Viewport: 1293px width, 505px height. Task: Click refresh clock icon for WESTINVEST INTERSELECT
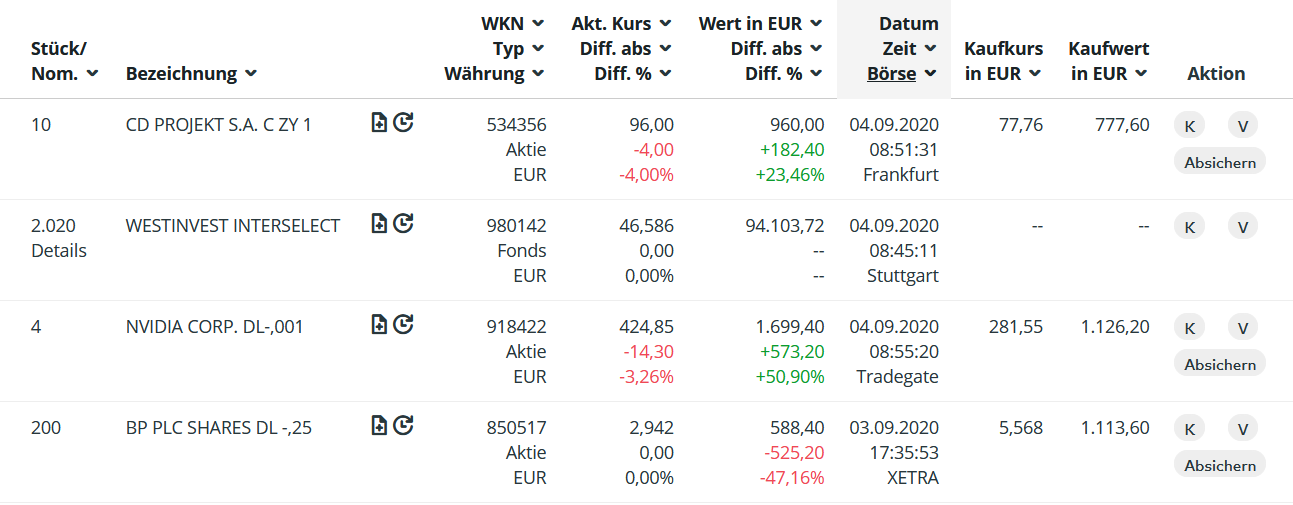tap(403, 223)
